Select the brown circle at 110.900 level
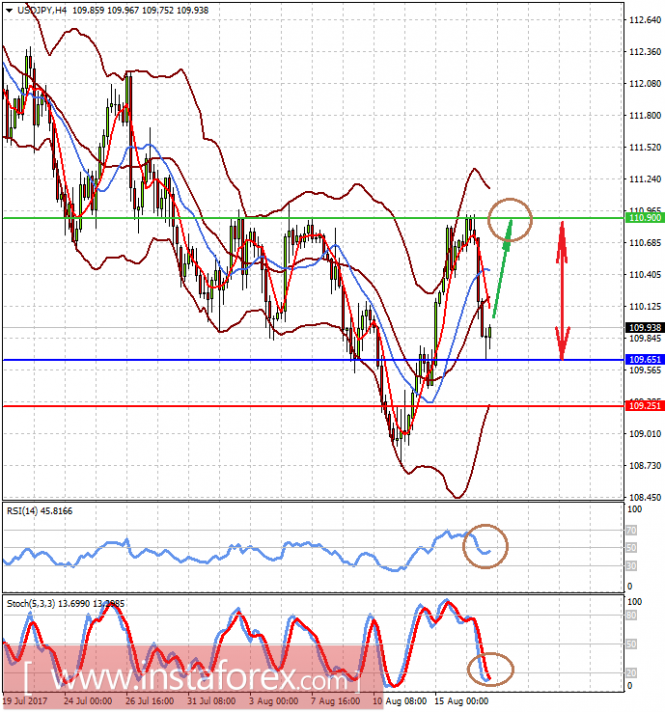Image resolution: width=665 pixels, height=712 pixels. [x=510, y=220]
